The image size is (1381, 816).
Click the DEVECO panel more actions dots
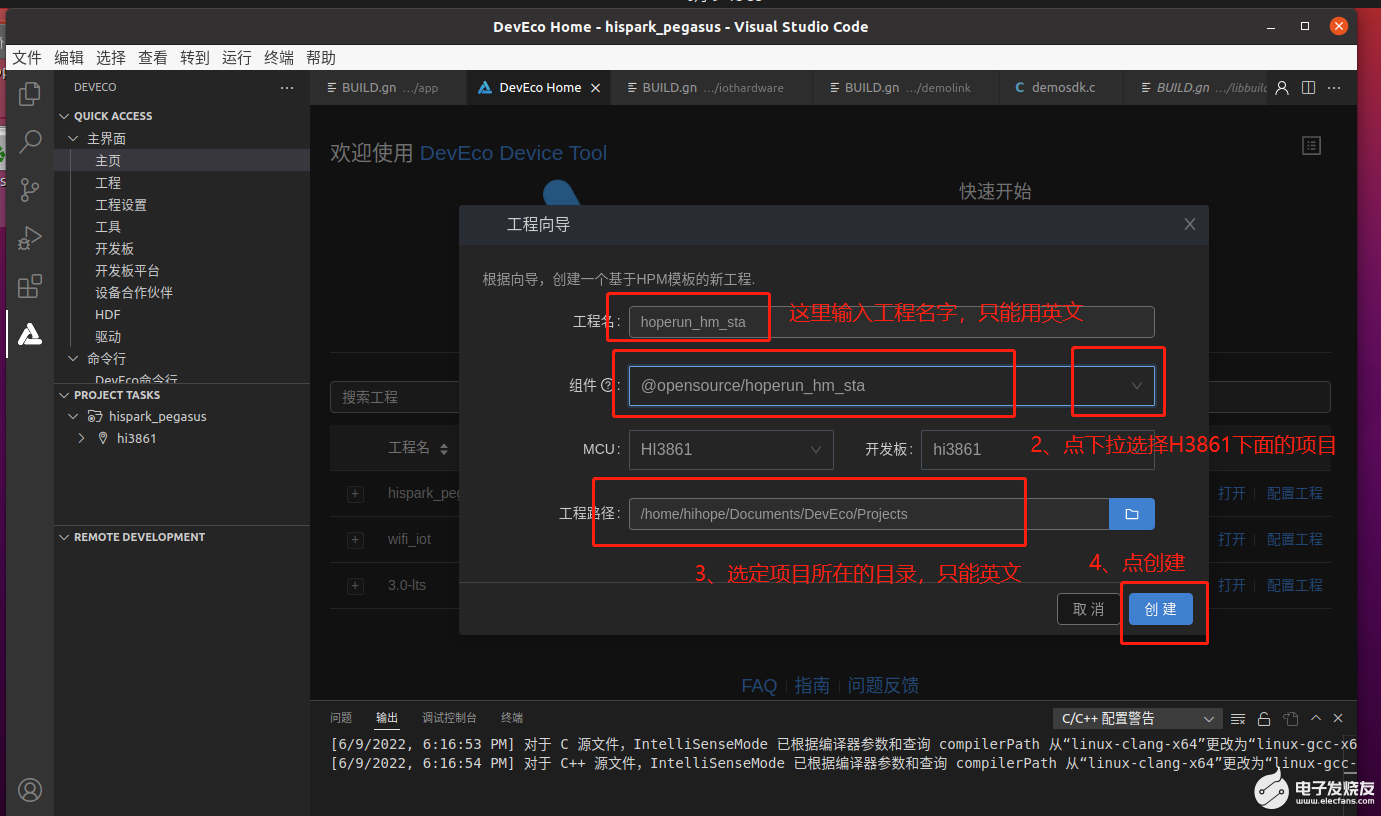pyautogui.click(x=287, y=88)
